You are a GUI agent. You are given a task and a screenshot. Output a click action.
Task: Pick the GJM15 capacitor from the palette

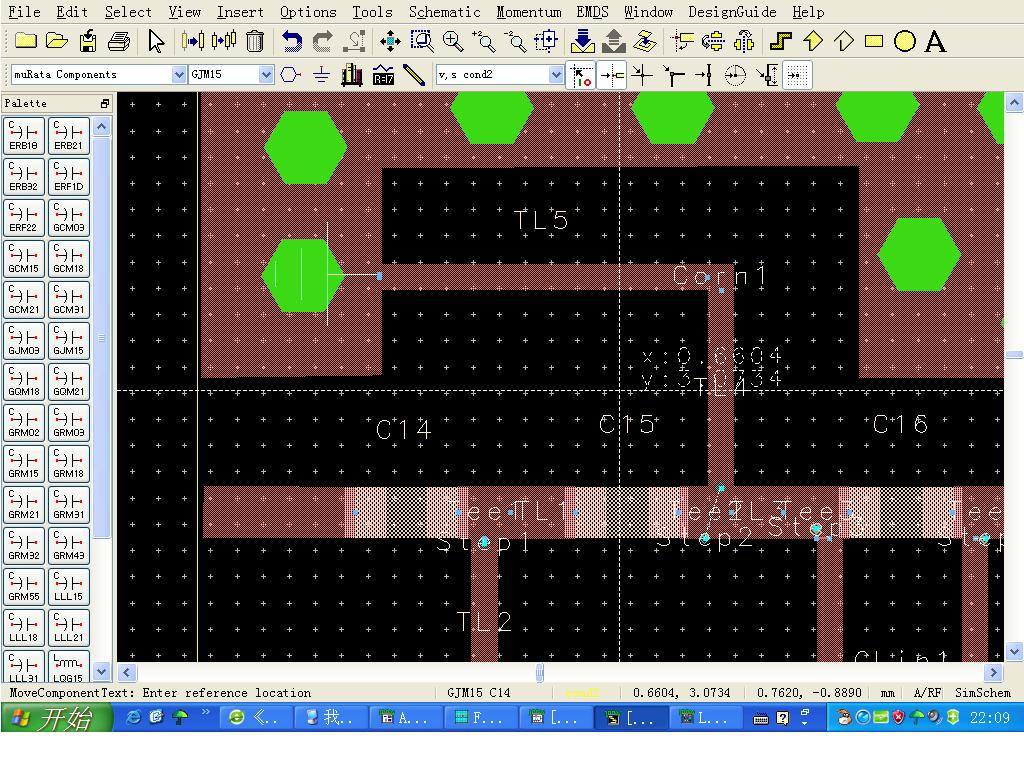click(x=69, y=340)
